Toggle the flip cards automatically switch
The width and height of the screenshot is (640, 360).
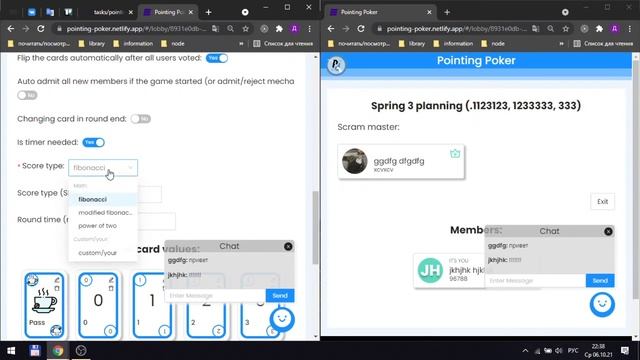(217, 58)
